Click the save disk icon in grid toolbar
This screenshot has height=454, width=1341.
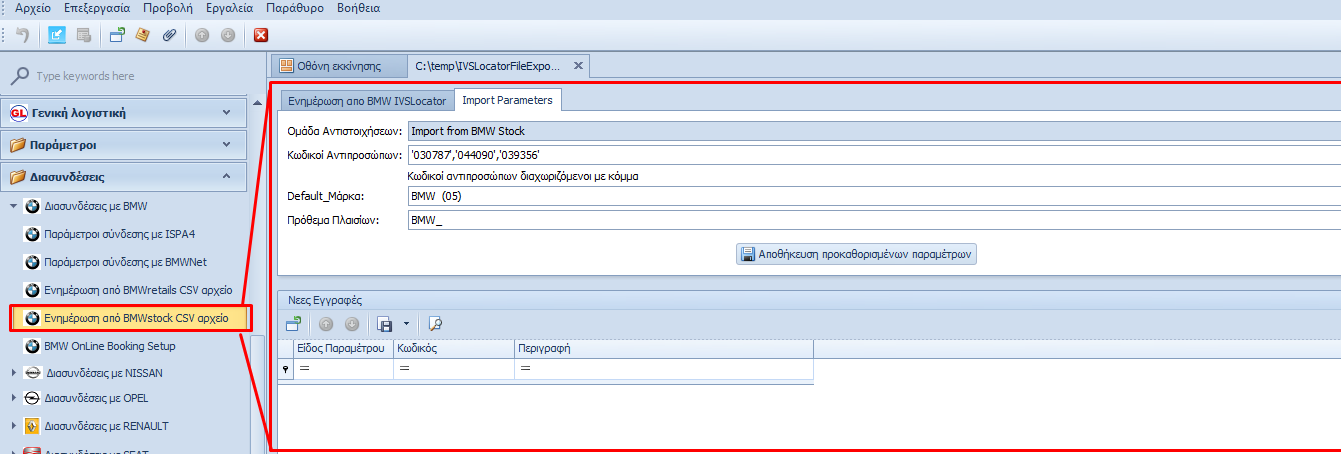(x=384, y=323)
